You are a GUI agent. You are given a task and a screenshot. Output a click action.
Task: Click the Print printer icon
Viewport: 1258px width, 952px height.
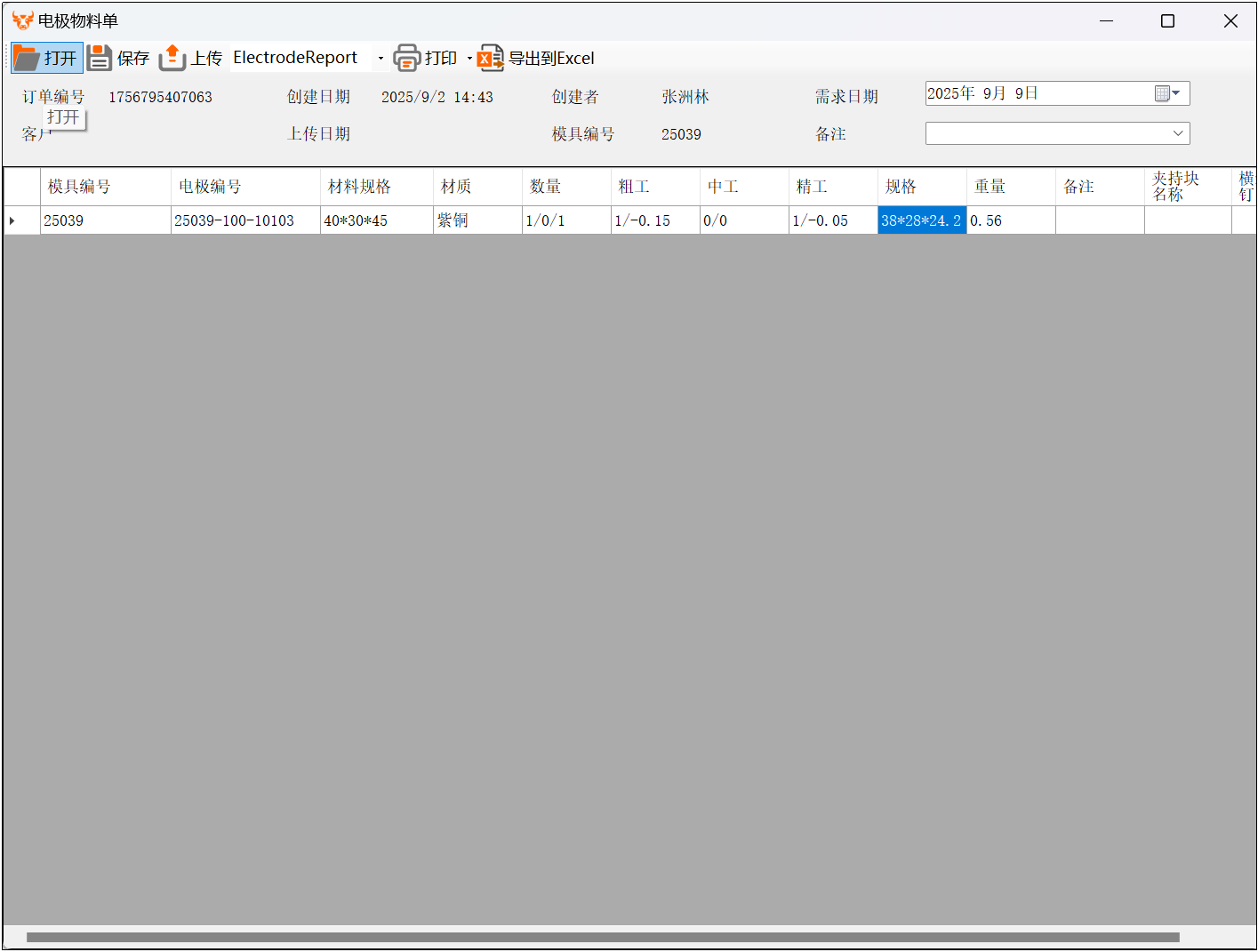point(406,58)
